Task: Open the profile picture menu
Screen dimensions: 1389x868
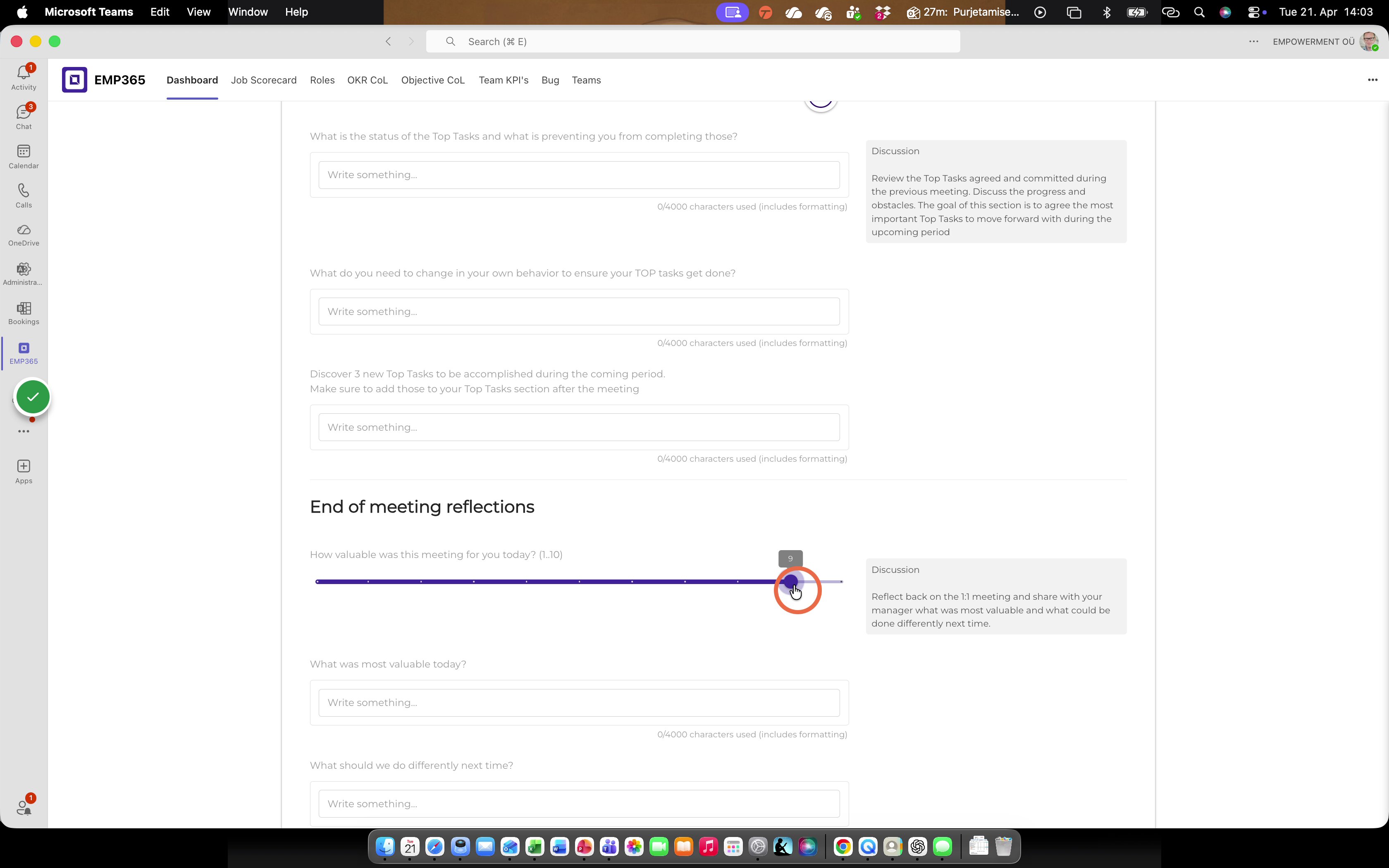Action: tap(1369, 41)
